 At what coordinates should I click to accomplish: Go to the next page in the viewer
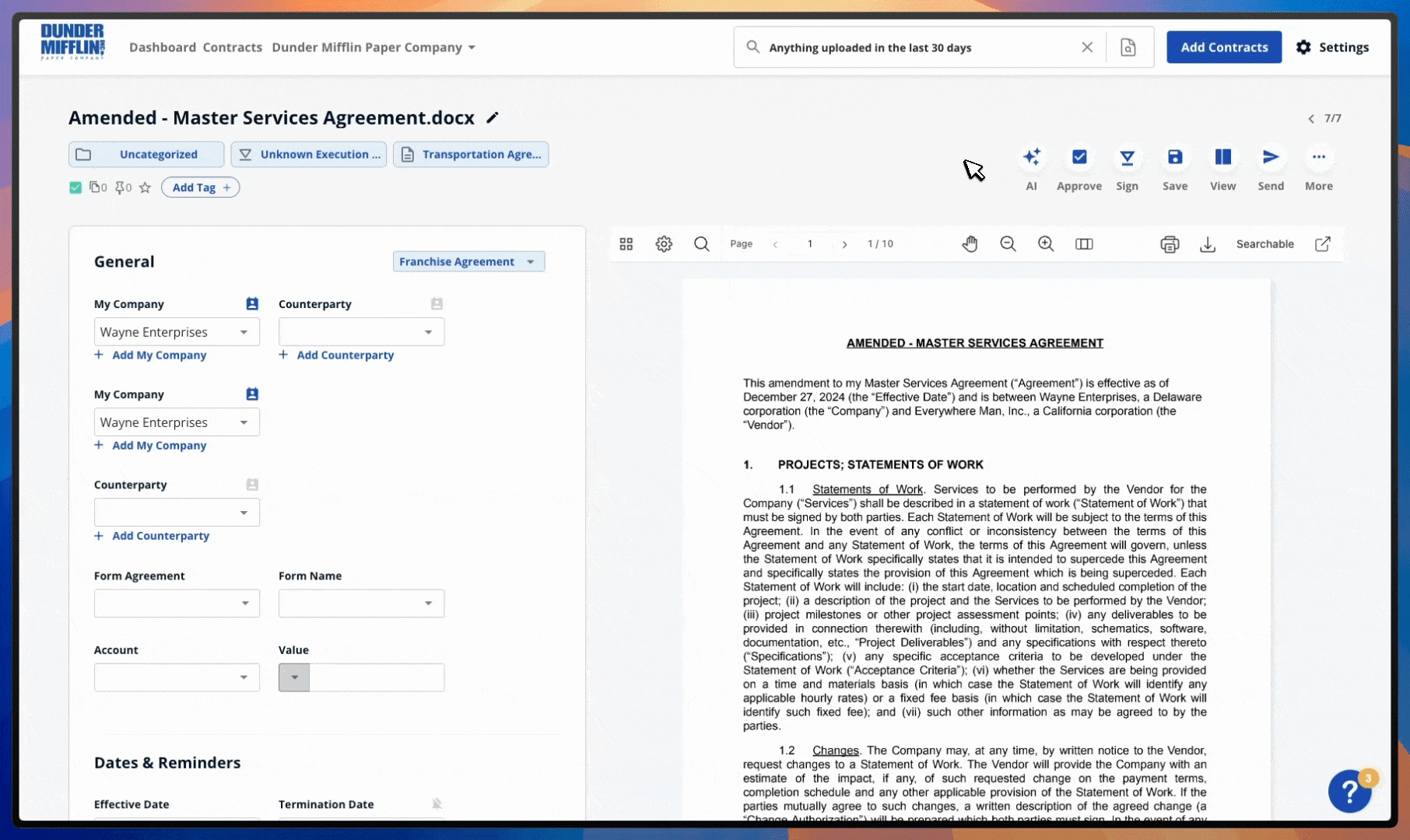[844, 244]
